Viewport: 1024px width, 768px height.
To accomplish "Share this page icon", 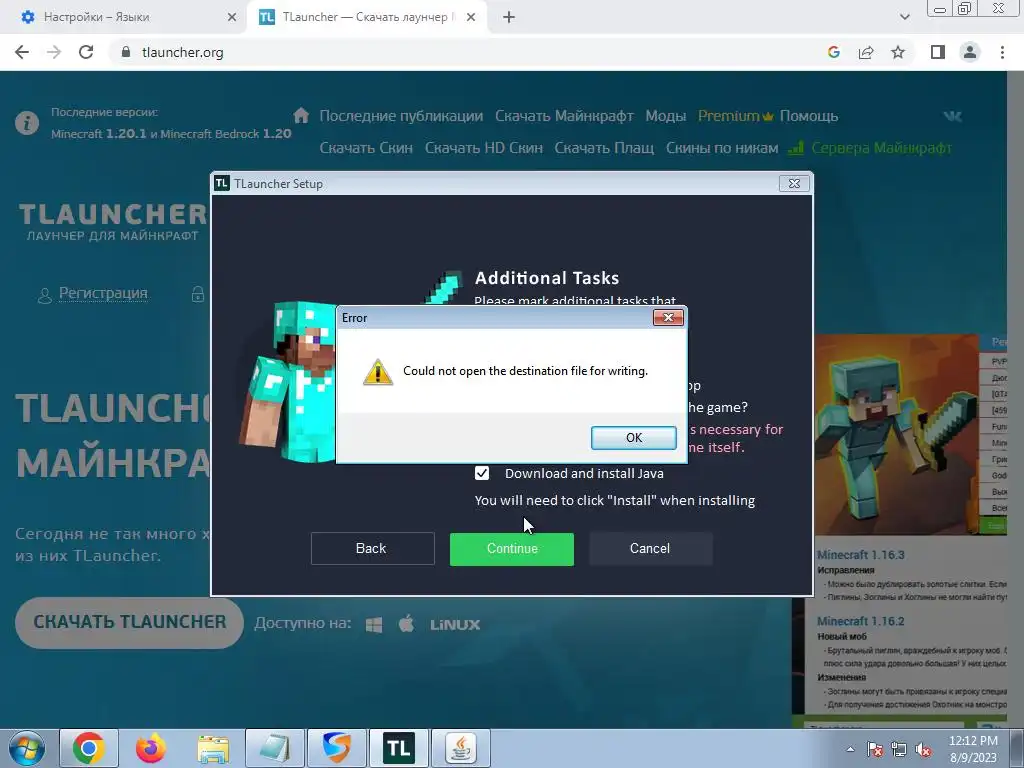I will [x=866, y=52].
